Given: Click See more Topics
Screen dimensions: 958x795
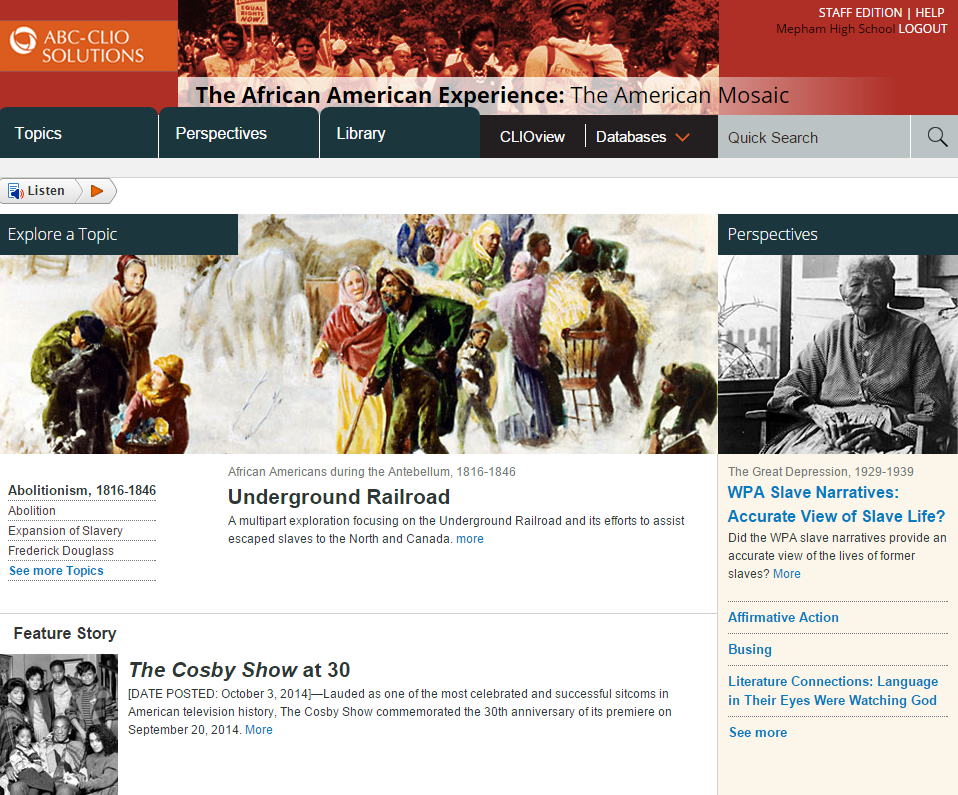Looking at the screenshot, I should click(56, 571).
